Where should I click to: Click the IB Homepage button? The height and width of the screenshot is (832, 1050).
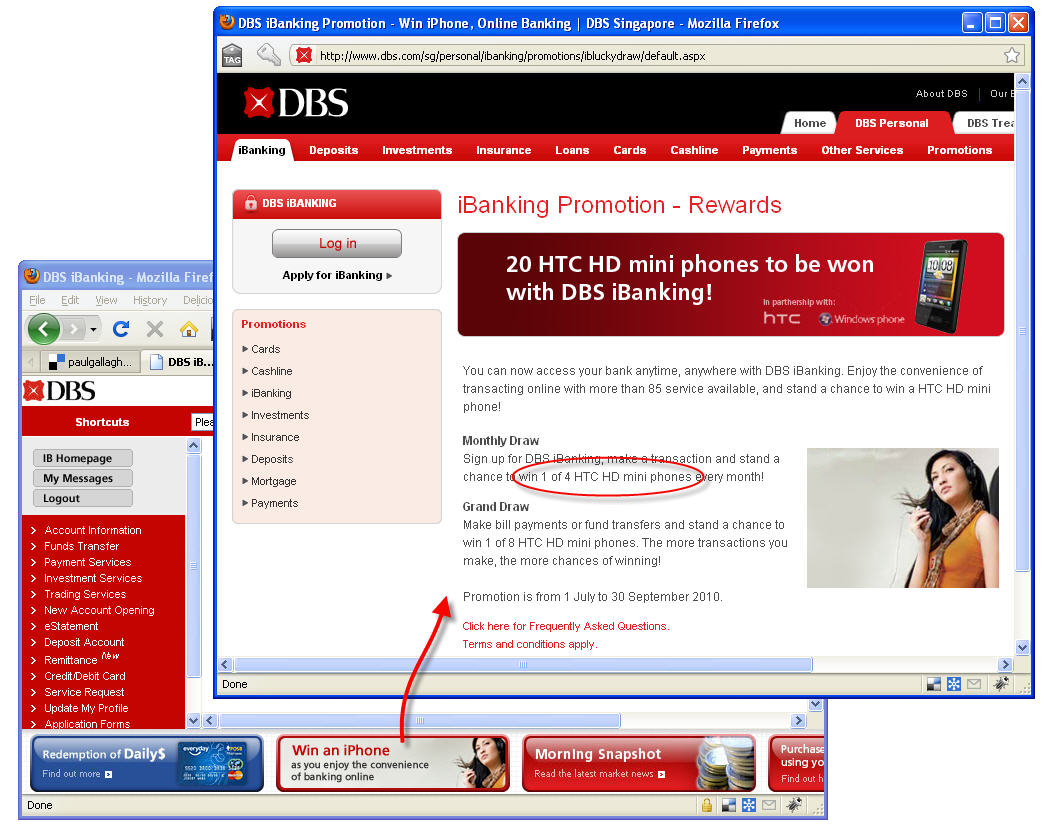click(83, 458)
